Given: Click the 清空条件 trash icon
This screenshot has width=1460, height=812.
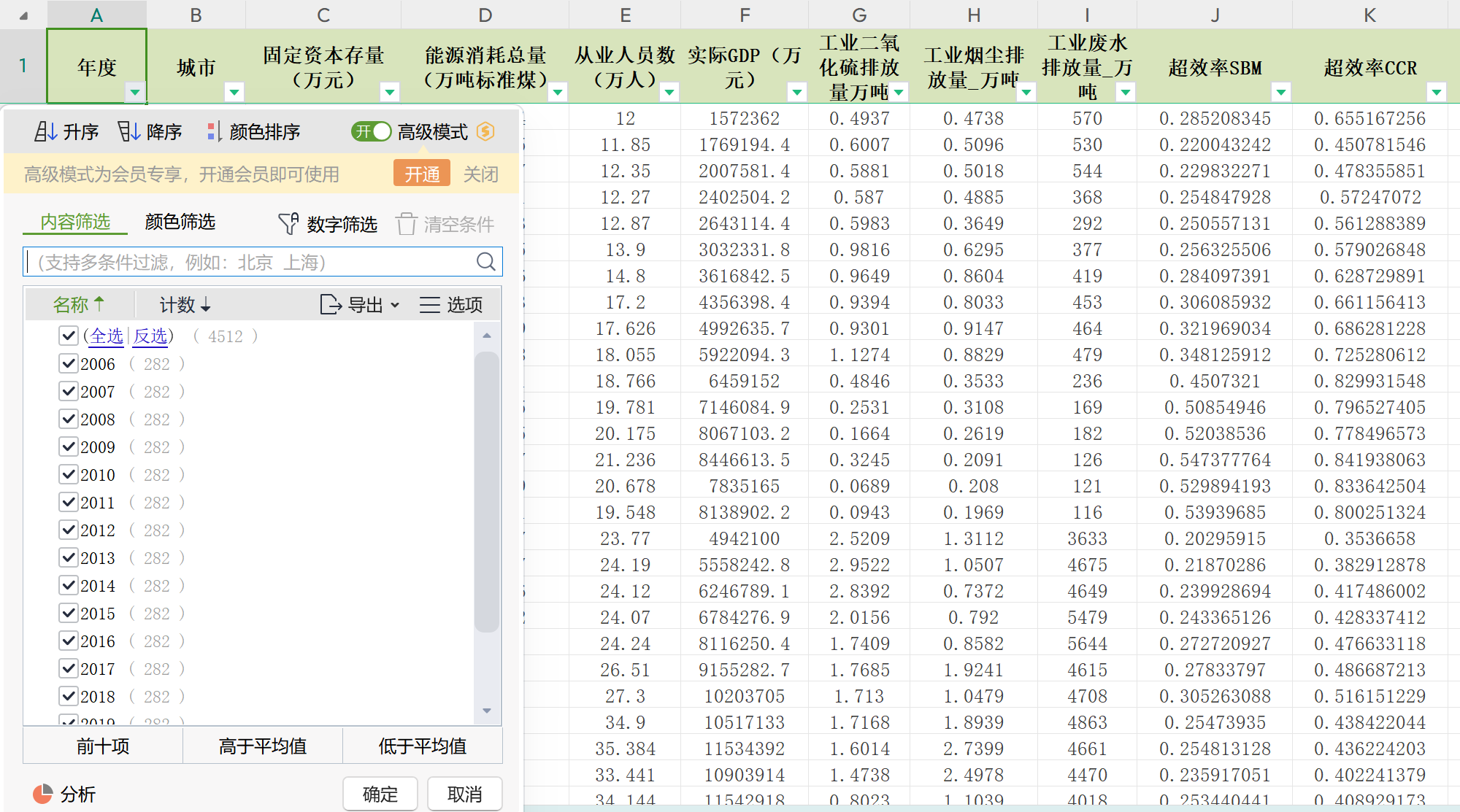Looking at the screenshot, I should coord(407,224).
